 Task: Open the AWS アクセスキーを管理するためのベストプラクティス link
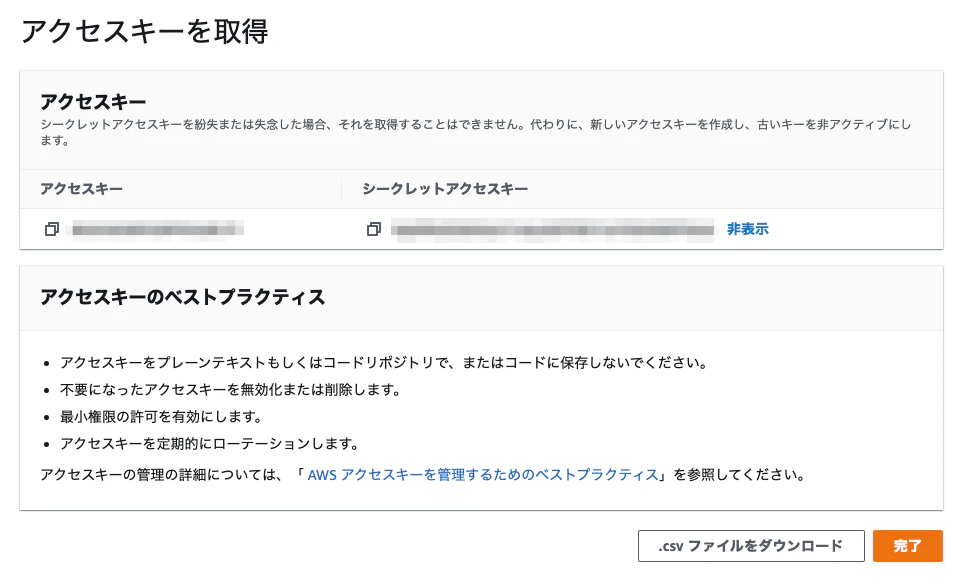pyautogui.click(x=483, y=475)
